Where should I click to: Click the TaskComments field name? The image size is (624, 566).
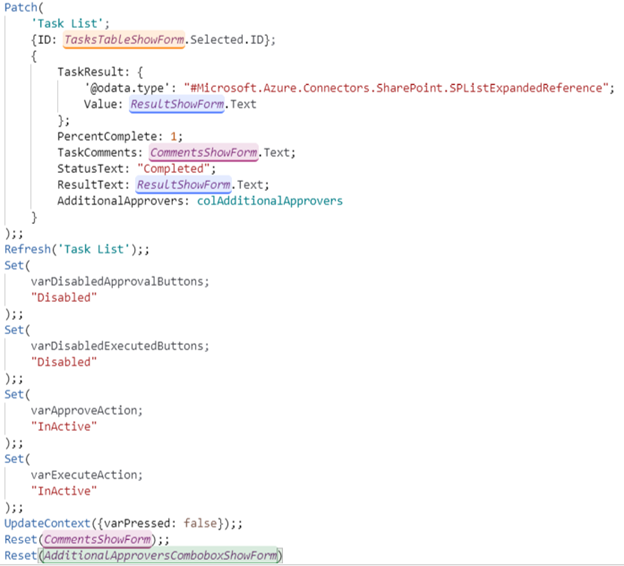tap(97, 152)
